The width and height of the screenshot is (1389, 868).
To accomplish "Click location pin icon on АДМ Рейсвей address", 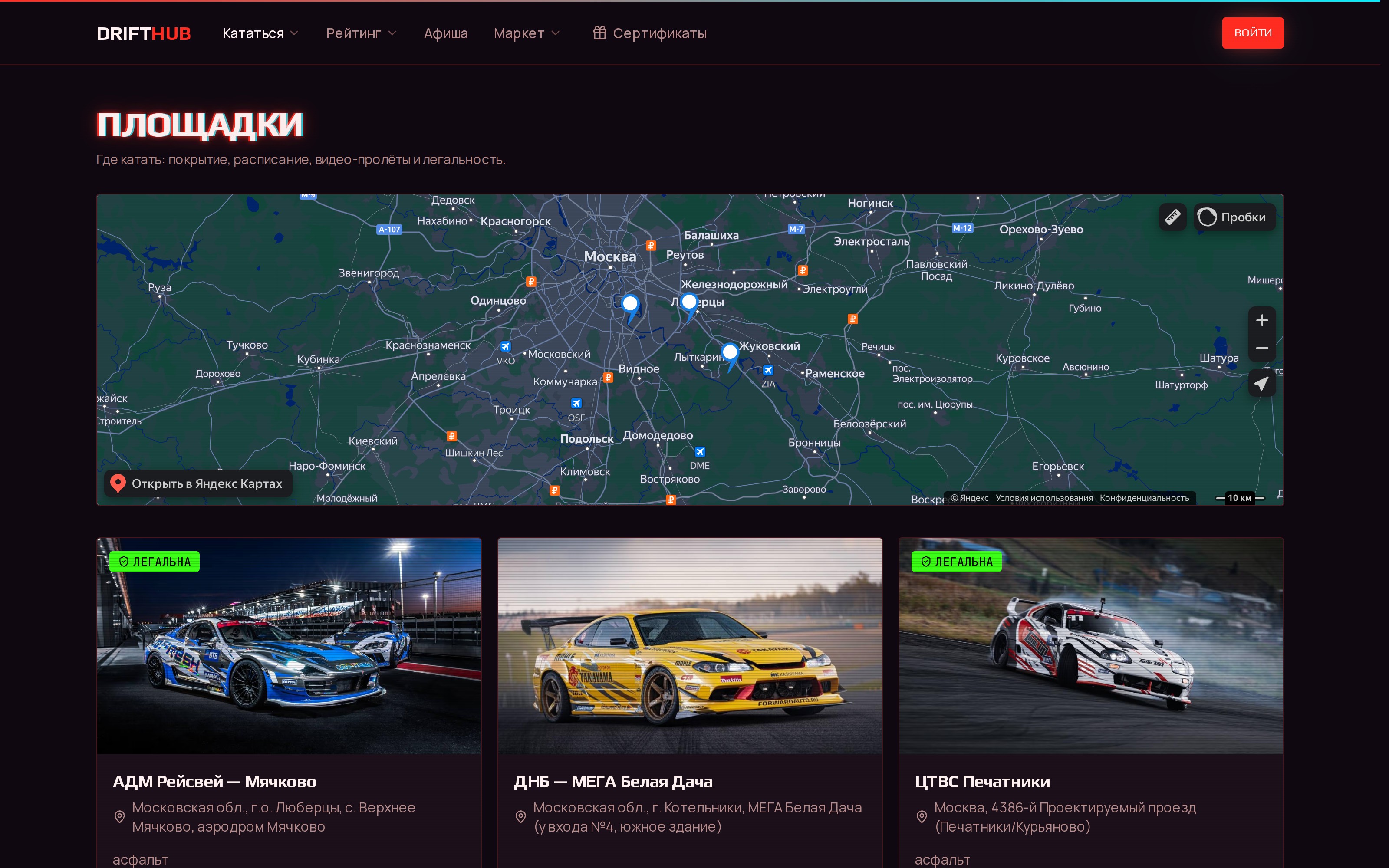I will coord(119,816).
